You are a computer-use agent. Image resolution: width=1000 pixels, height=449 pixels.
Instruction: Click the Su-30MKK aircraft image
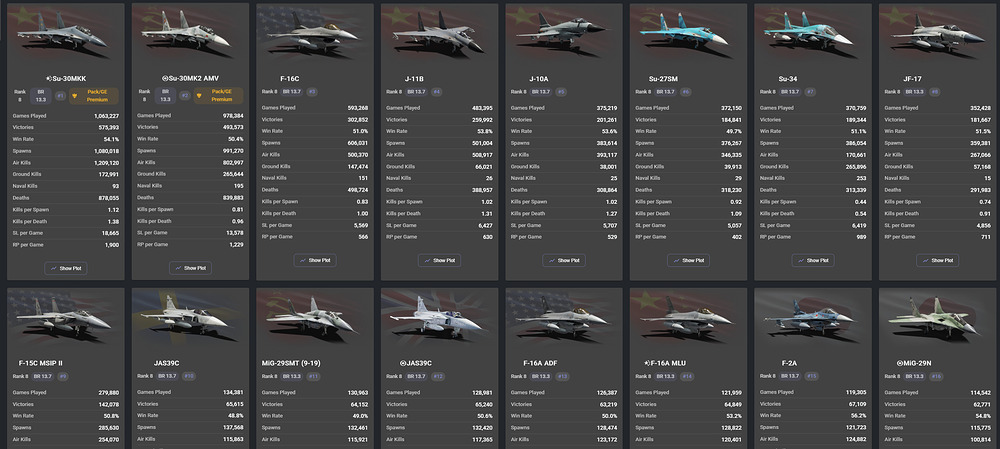(x=62, y=31)
